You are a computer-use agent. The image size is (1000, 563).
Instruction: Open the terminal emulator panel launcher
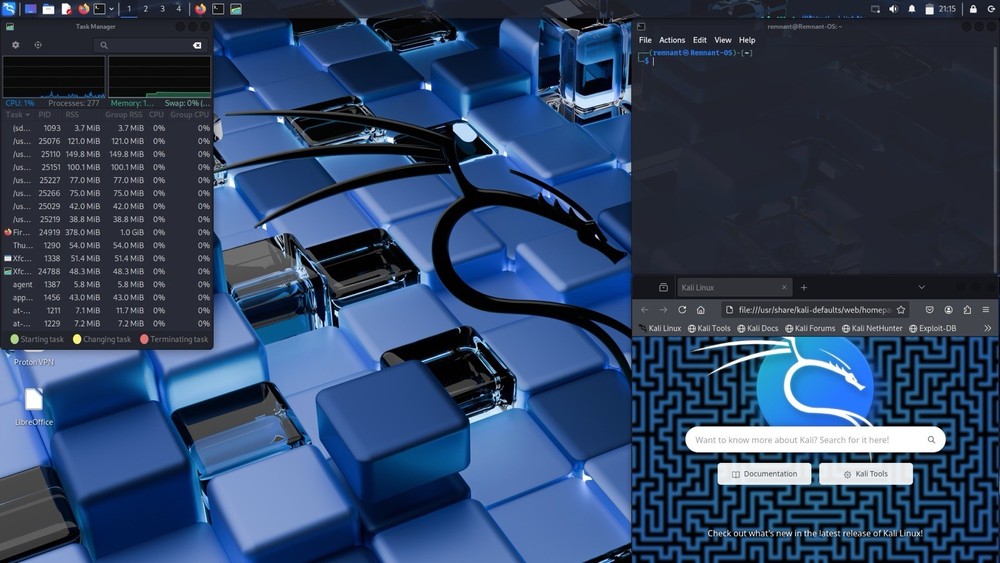click(x=99, y=9)
